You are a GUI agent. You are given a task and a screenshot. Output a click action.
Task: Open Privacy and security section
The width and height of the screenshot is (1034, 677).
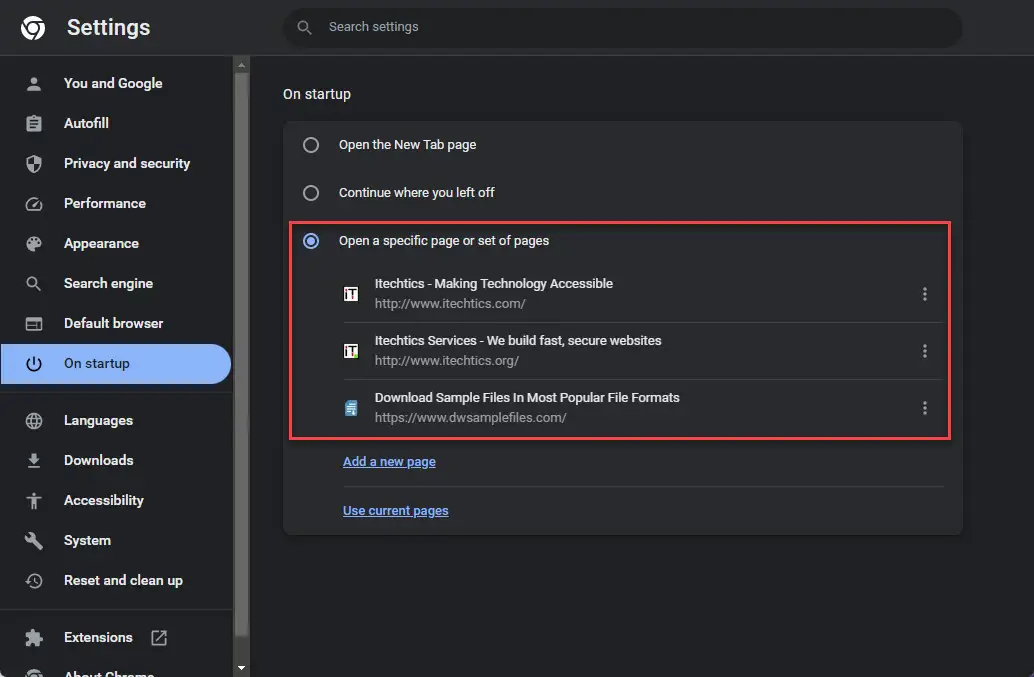point(115,163)
